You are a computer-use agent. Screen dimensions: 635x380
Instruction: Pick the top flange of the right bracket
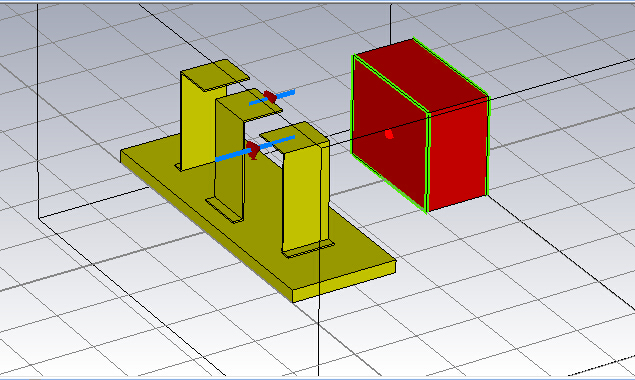pyautogui.click(x=294, y=137)
